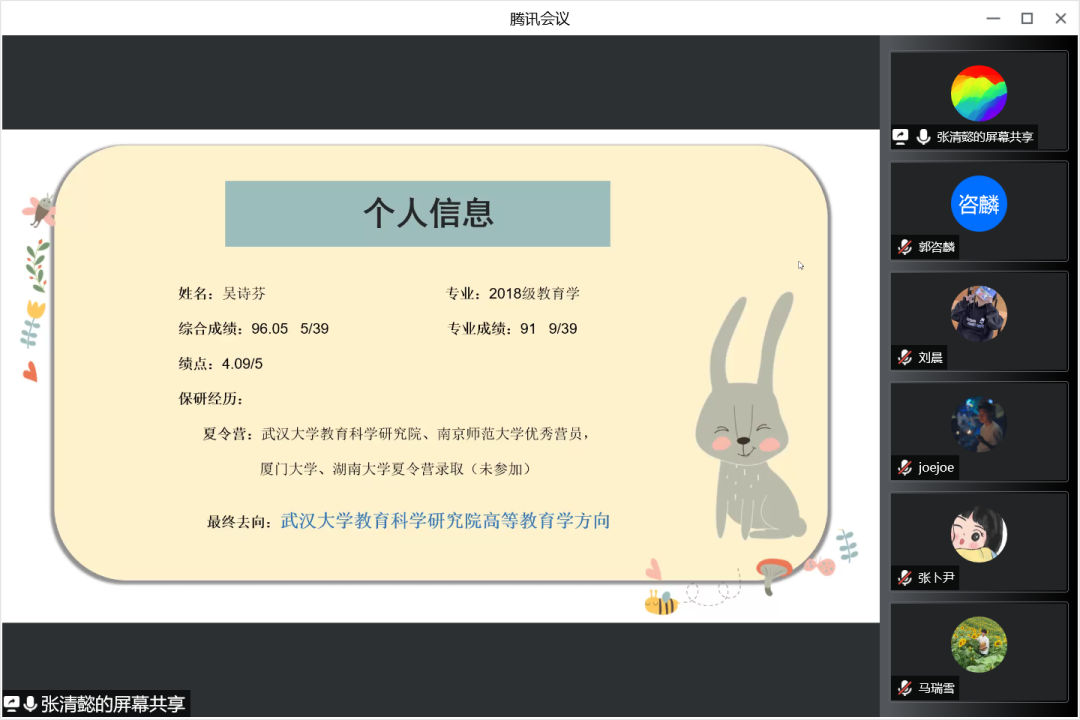Minimize the 腾讯会议 window
This screenshot has height=720, width=1080.
(x=991, y=18)
